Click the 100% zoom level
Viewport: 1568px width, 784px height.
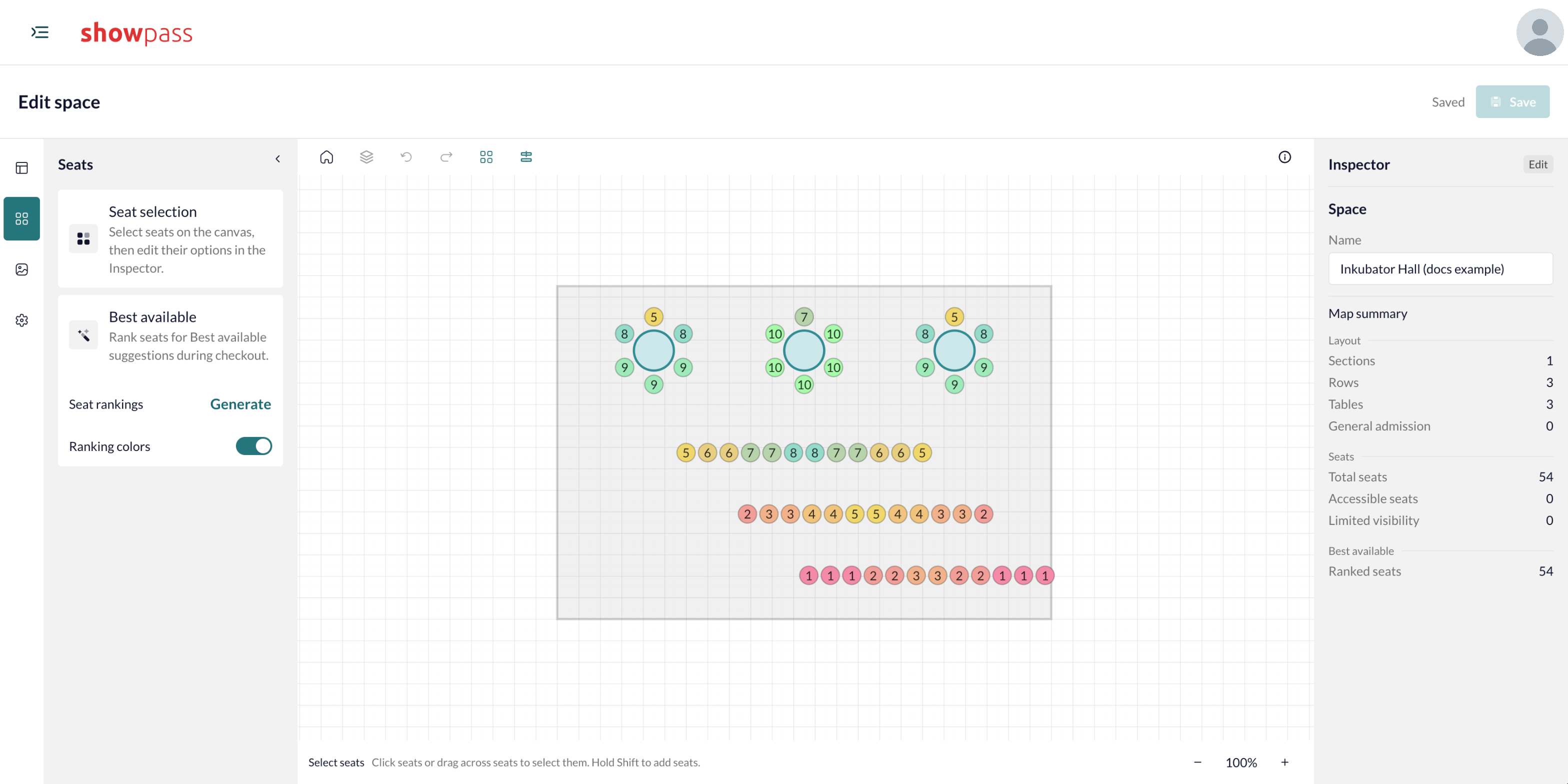click(x=1241, y=762)
